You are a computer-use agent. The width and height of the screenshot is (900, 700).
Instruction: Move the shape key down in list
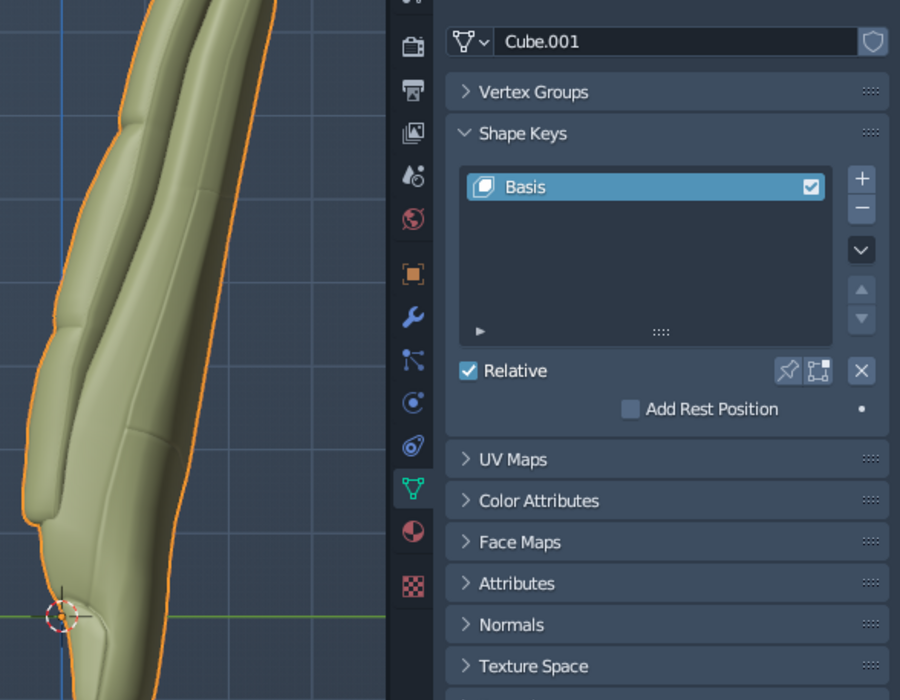click(x=862, y=318)
